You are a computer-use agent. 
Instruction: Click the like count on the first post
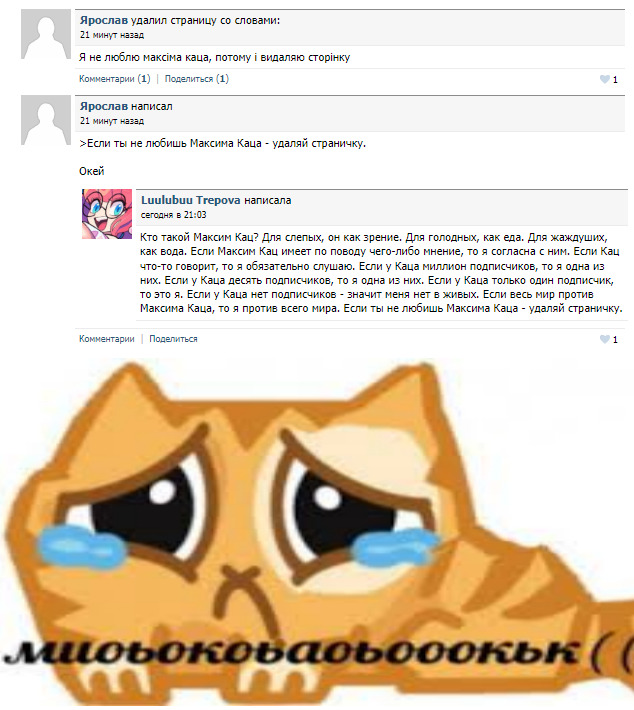click(615, 80)
